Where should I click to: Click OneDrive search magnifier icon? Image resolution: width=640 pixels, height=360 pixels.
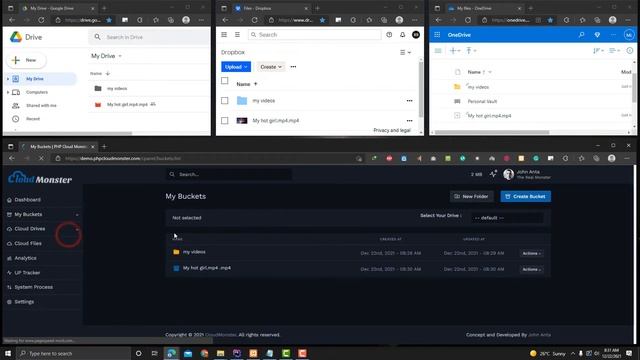tap(581, 35)
